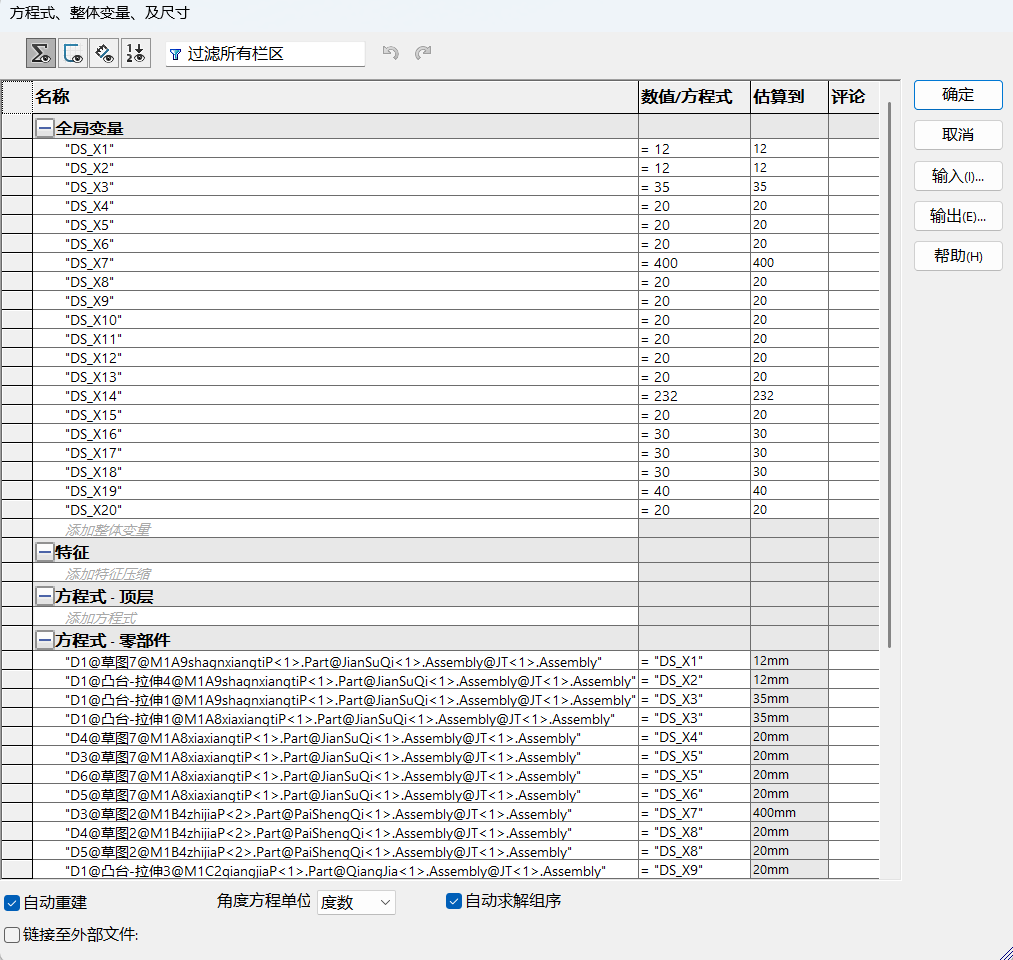Image resolution: width=1013 pixels, height=960 pixels.
Task: Click the 评论 column header
Action: point(853,97)
